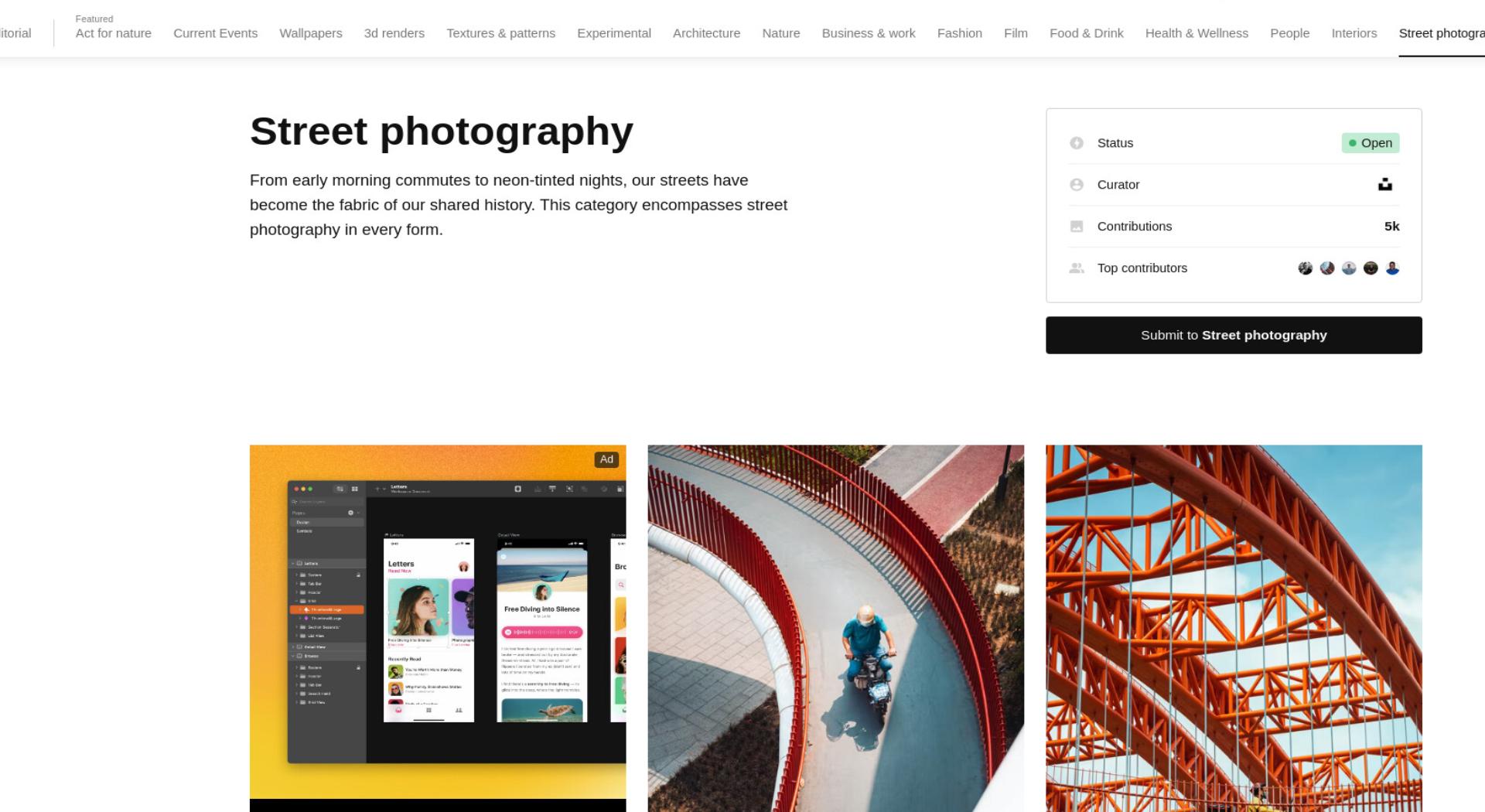Click the Top contributors people icon
This screenshot has width=1485, height=812.
tap(1077, 268)
